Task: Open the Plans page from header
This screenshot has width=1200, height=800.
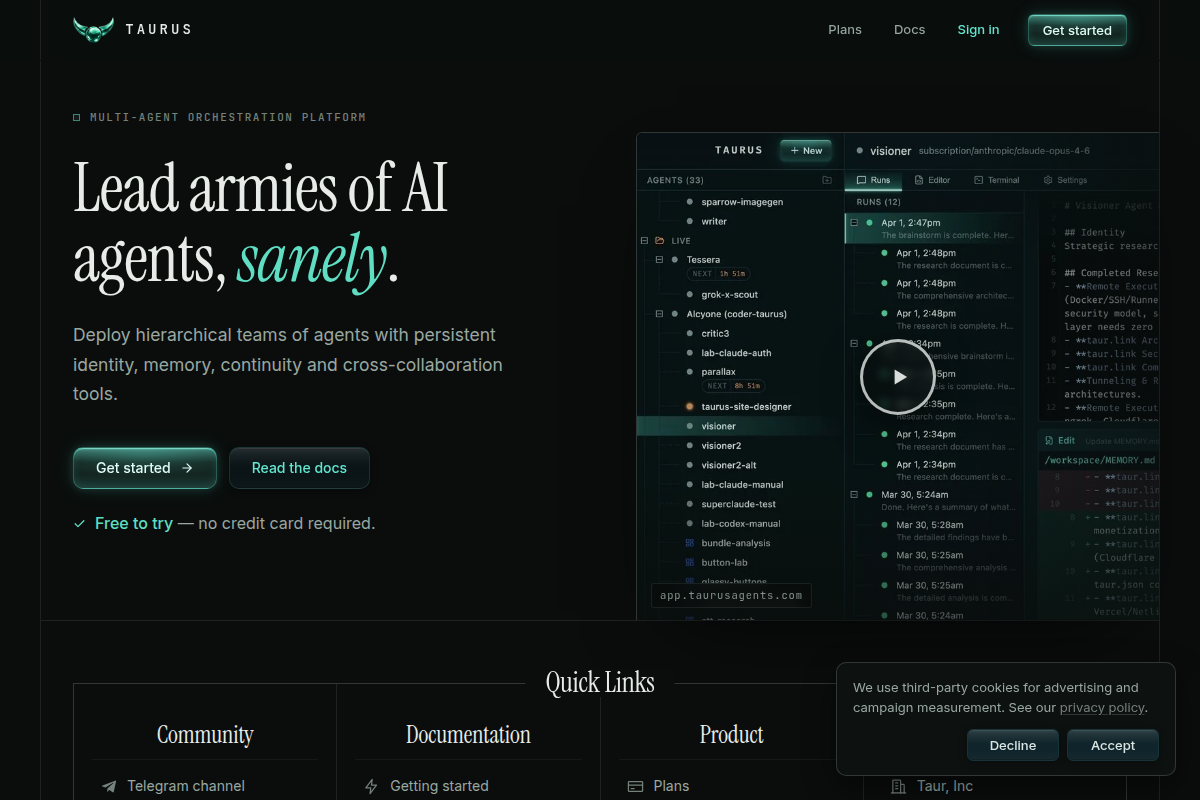Action: click(x=845, y=30)
